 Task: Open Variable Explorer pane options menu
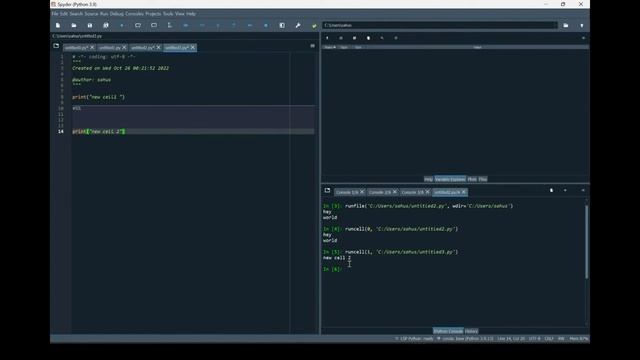click(x=583, y=38)
